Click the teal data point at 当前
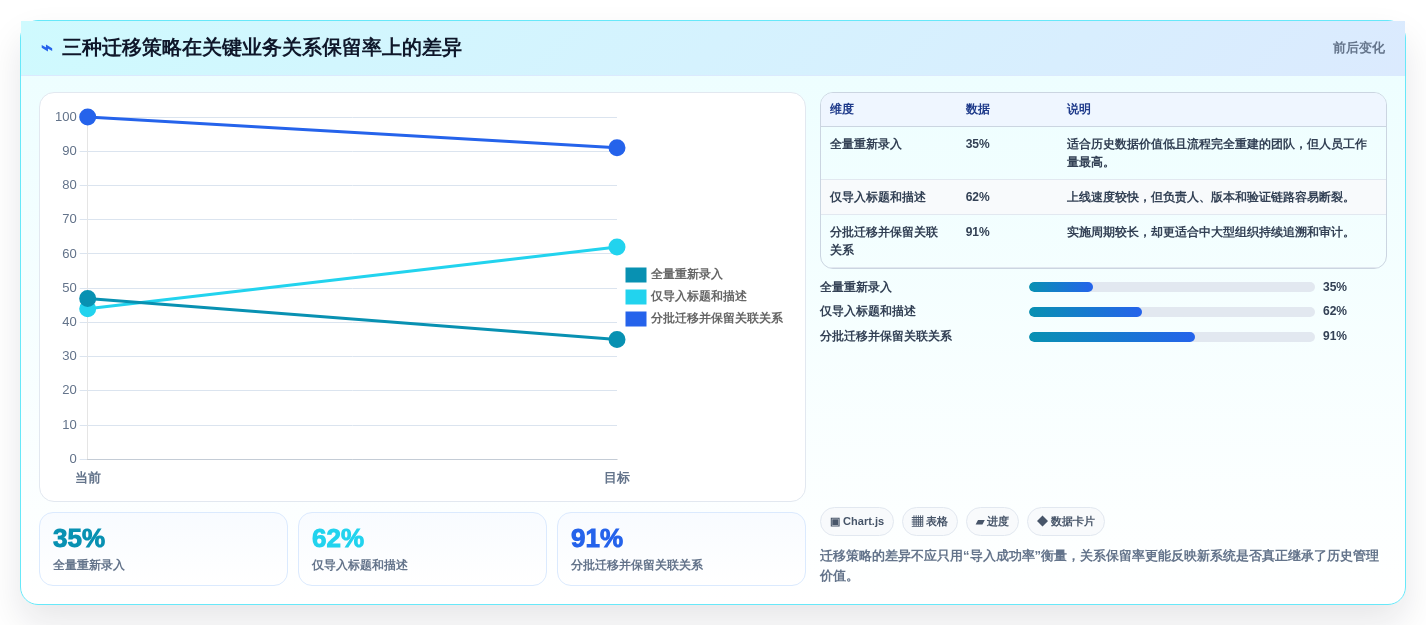 click(x=88, y=298)
